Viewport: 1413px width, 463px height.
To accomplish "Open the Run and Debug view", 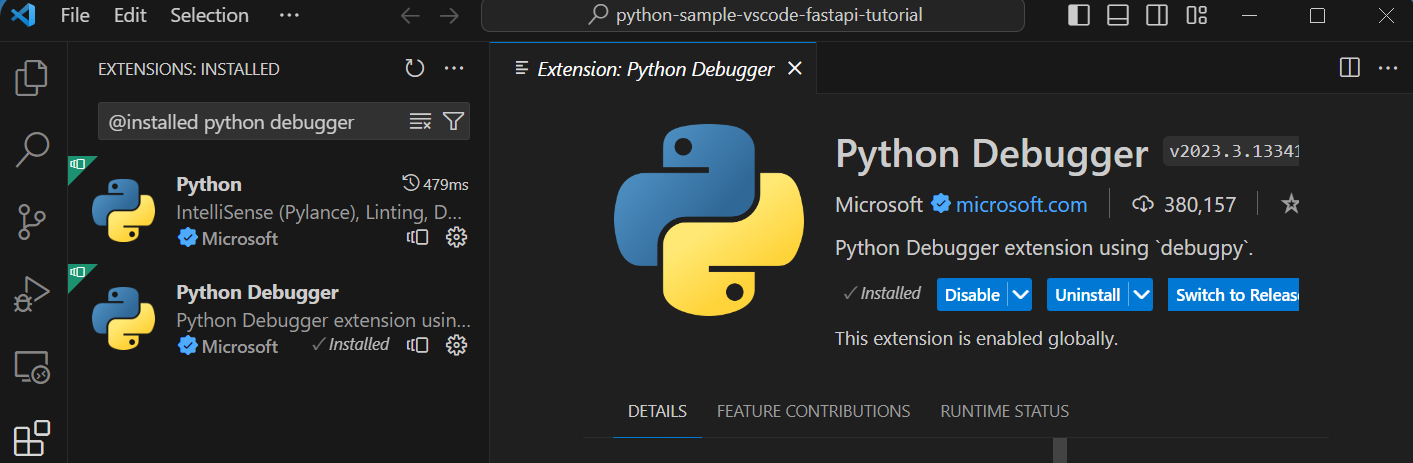I will coord(32,294).
